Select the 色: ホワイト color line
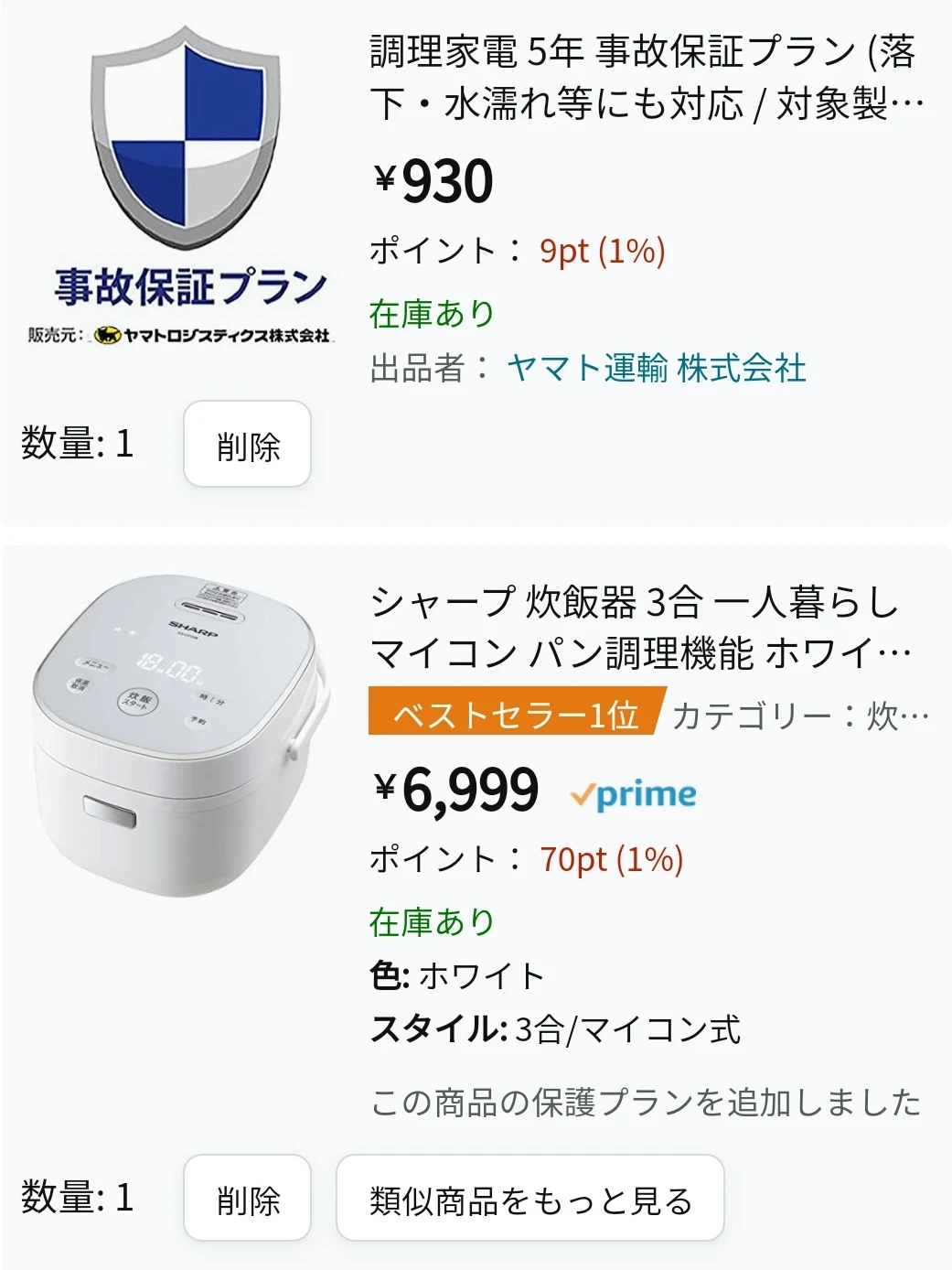 point(457,975)
